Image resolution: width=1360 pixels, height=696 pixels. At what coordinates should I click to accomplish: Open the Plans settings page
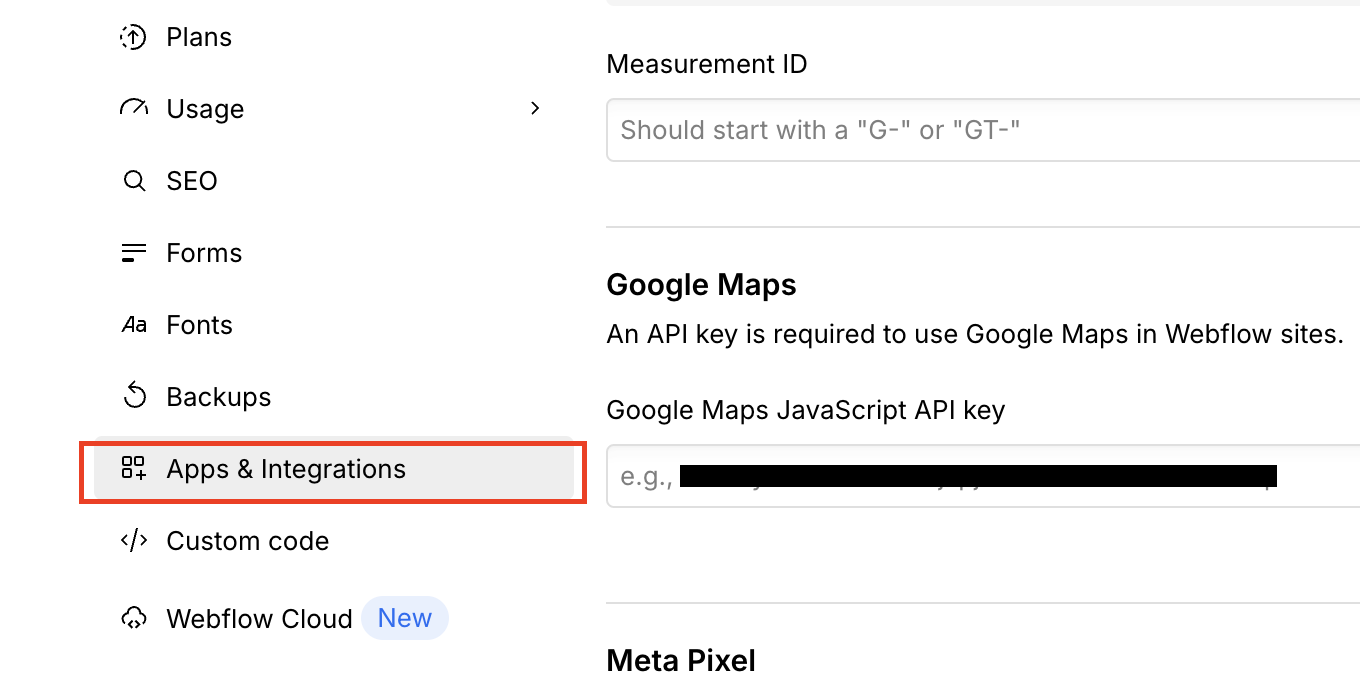(x=199, y=38)
